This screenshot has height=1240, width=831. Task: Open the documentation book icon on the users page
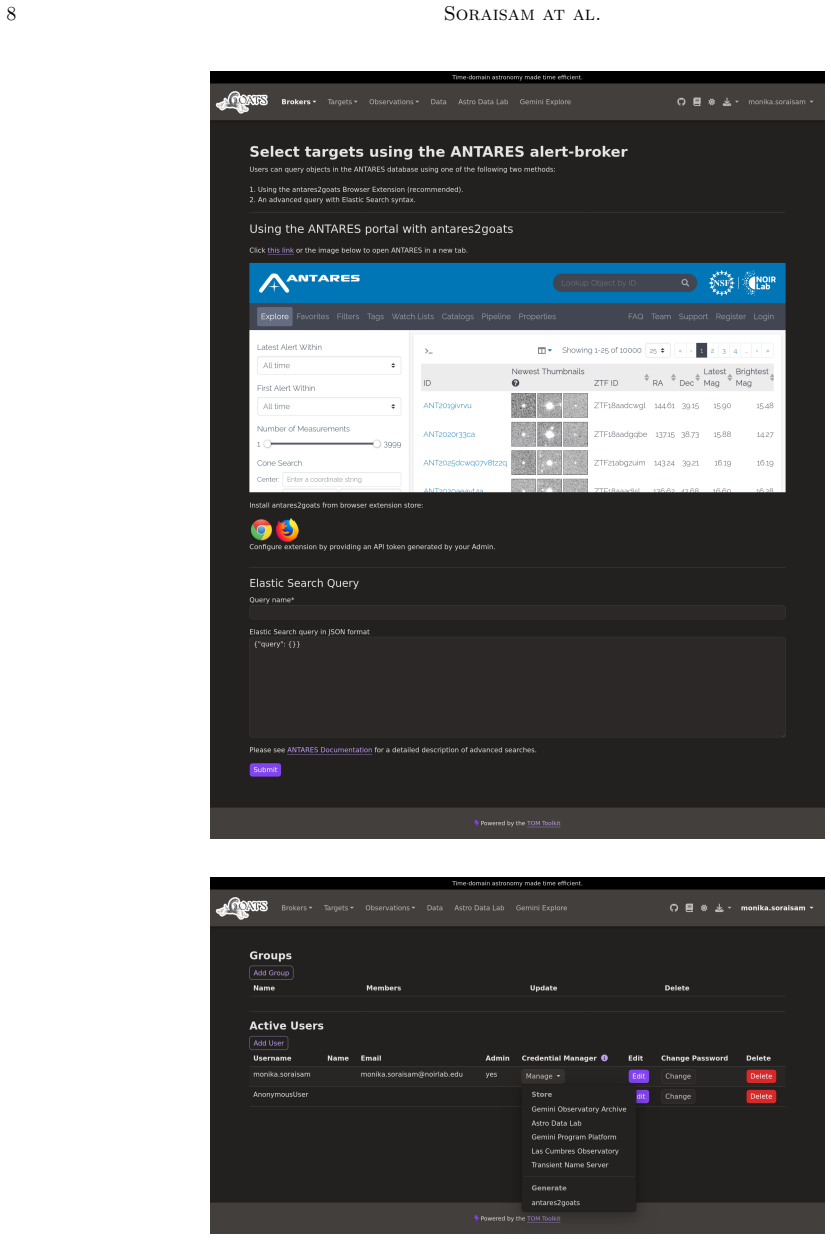coord(690,908)
